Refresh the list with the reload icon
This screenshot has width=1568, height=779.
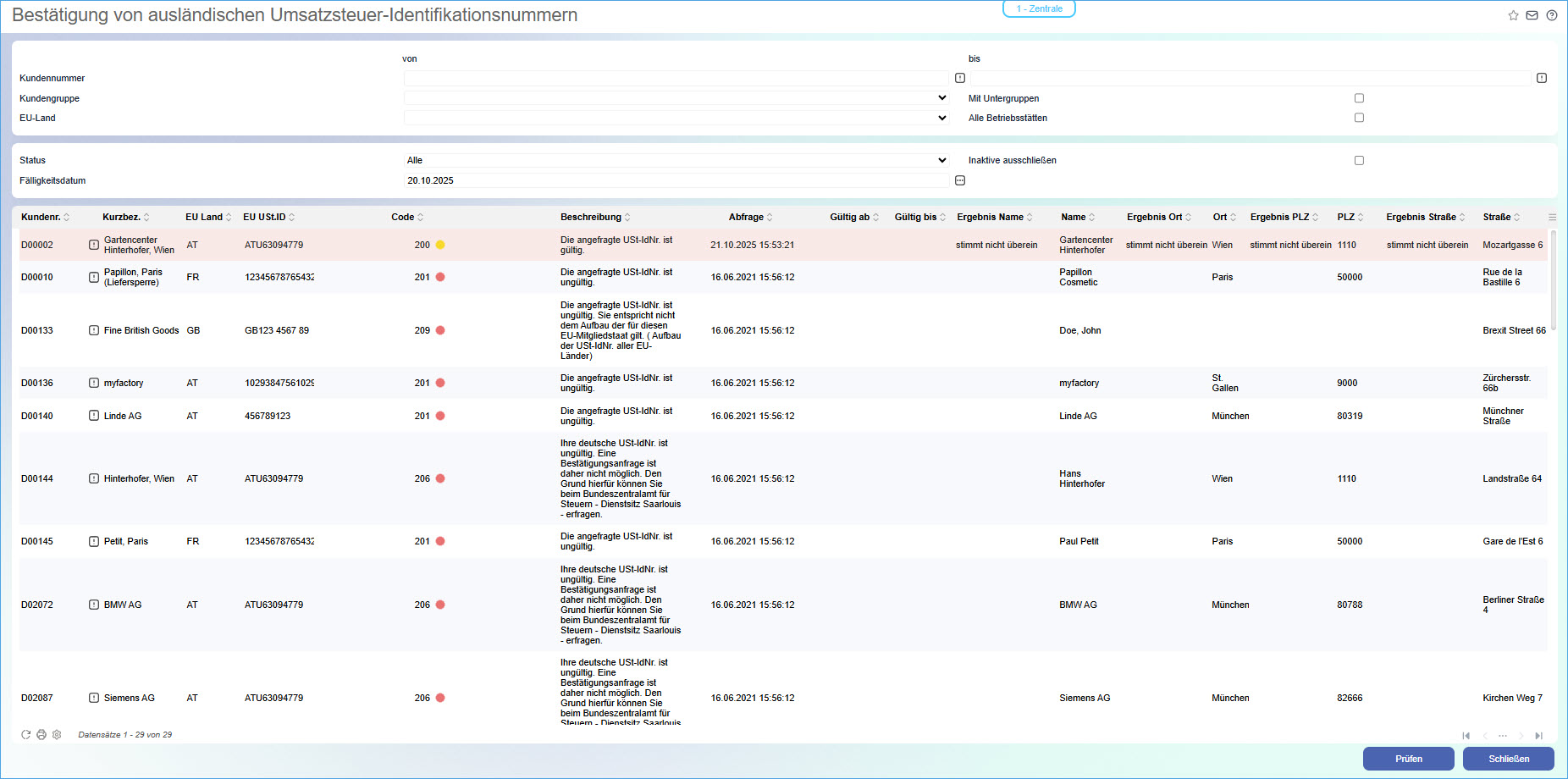25,735
